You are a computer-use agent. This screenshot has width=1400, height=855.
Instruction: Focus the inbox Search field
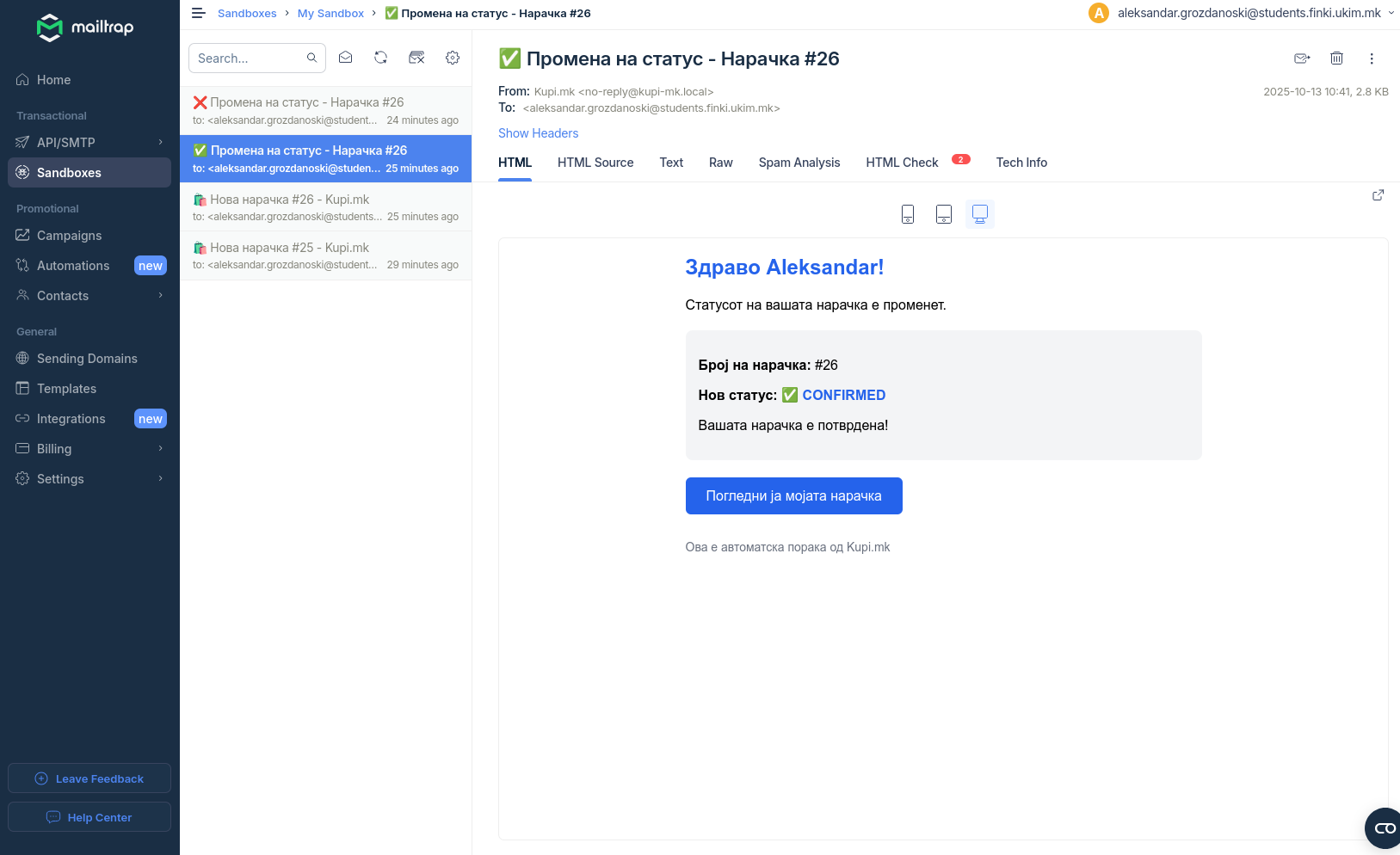(249, 58)
